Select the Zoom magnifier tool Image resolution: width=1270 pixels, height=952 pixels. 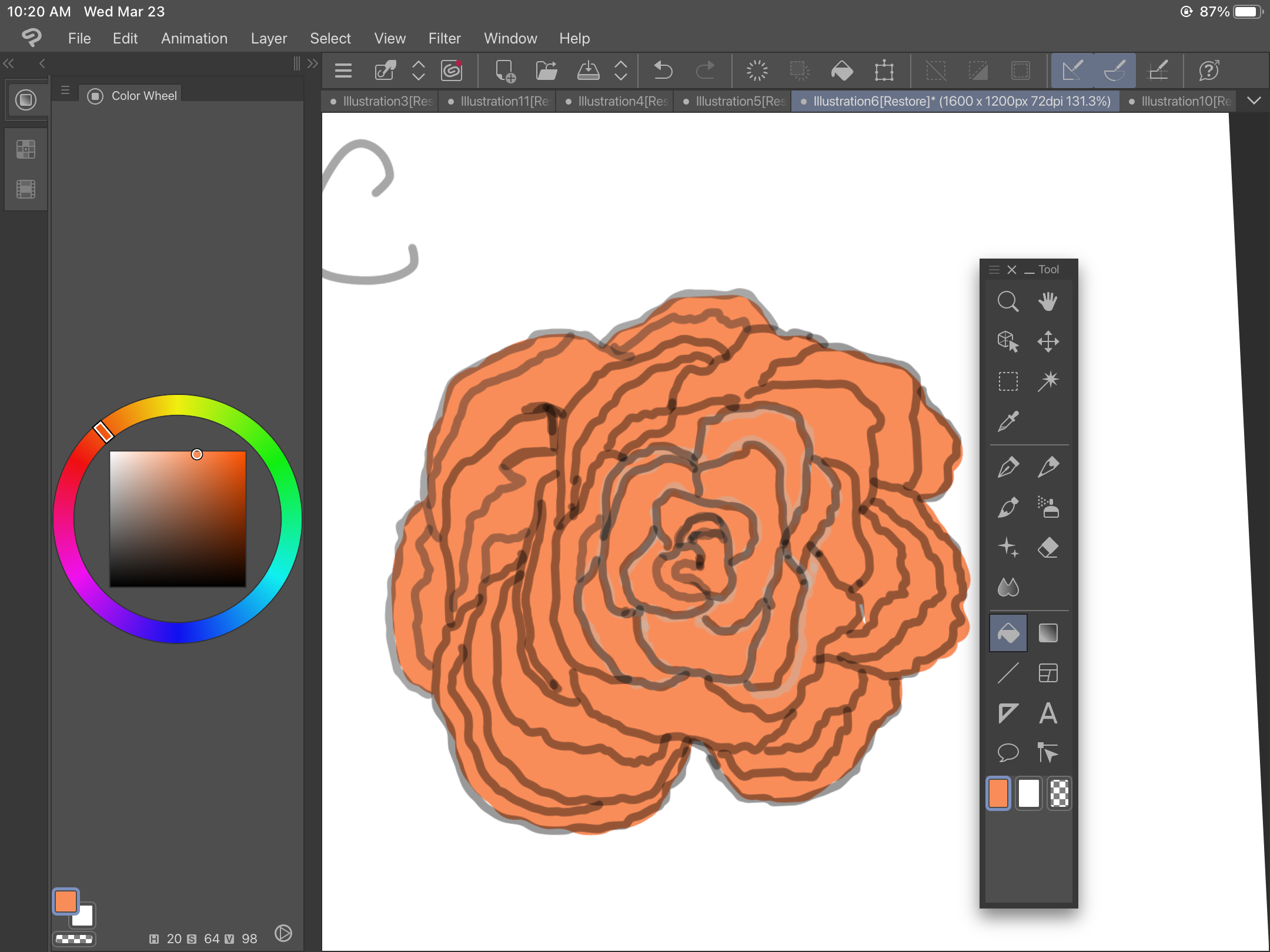(1008, 301)
